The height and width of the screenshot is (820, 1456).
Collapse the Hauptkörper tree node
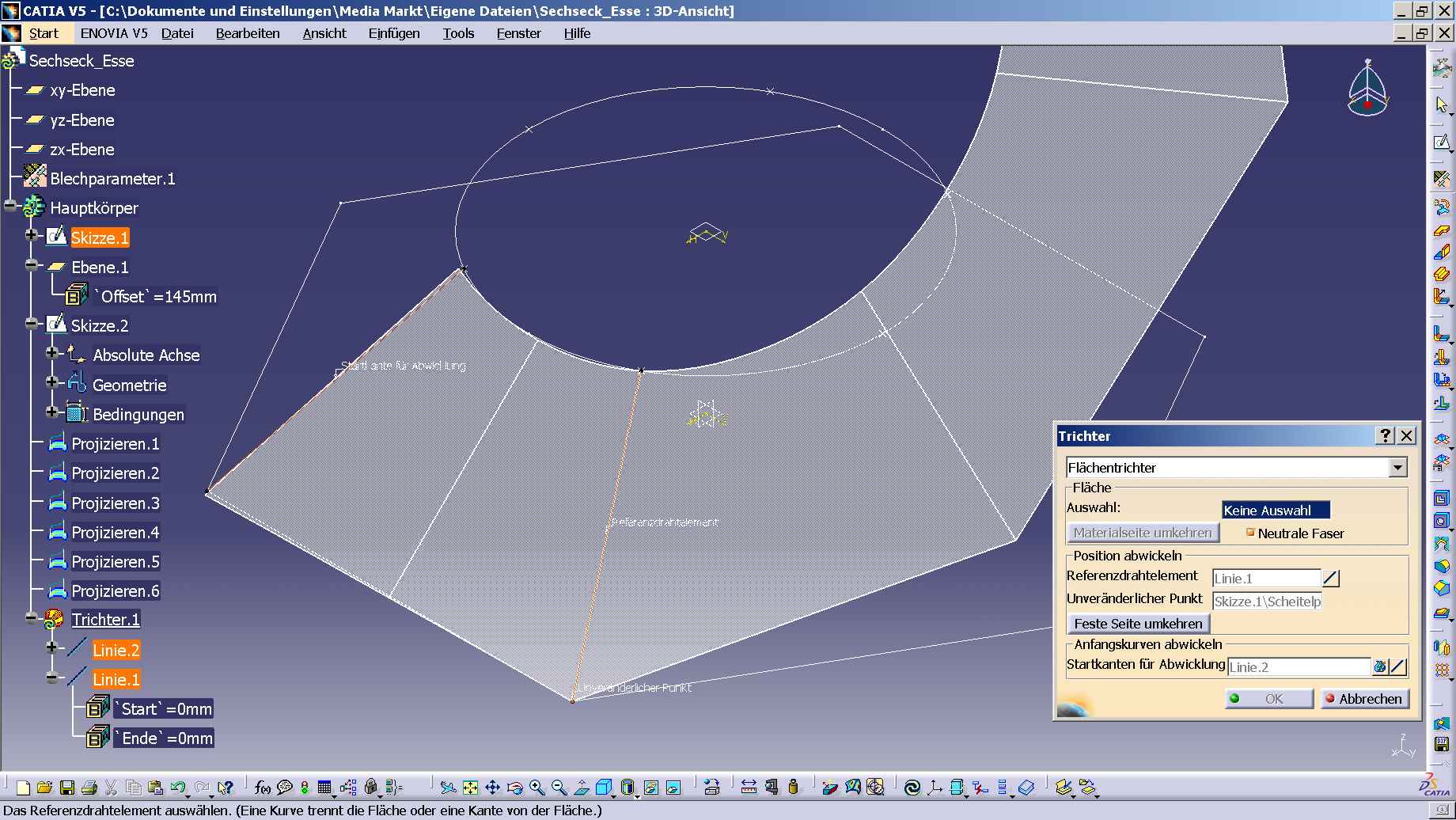pos(10,206)
